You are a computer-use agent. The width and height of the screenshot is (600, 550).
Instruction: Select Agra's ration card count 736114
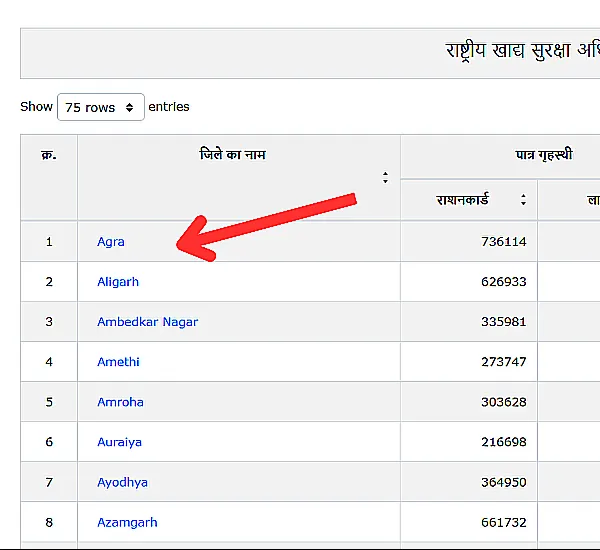tap(503, 242)
